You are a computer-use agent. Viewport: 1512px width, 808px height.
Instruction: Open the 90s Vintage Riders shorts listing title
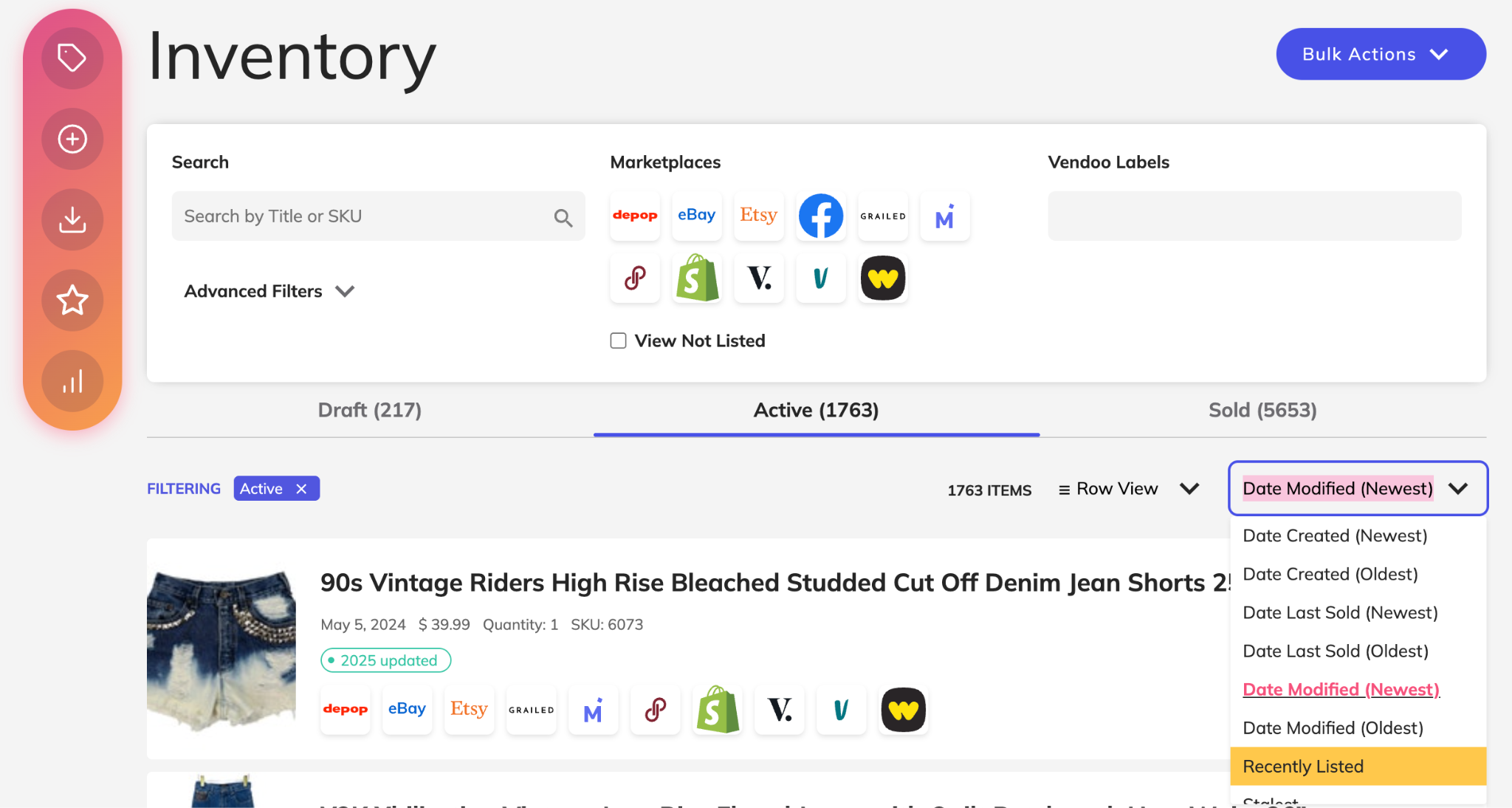775,582
